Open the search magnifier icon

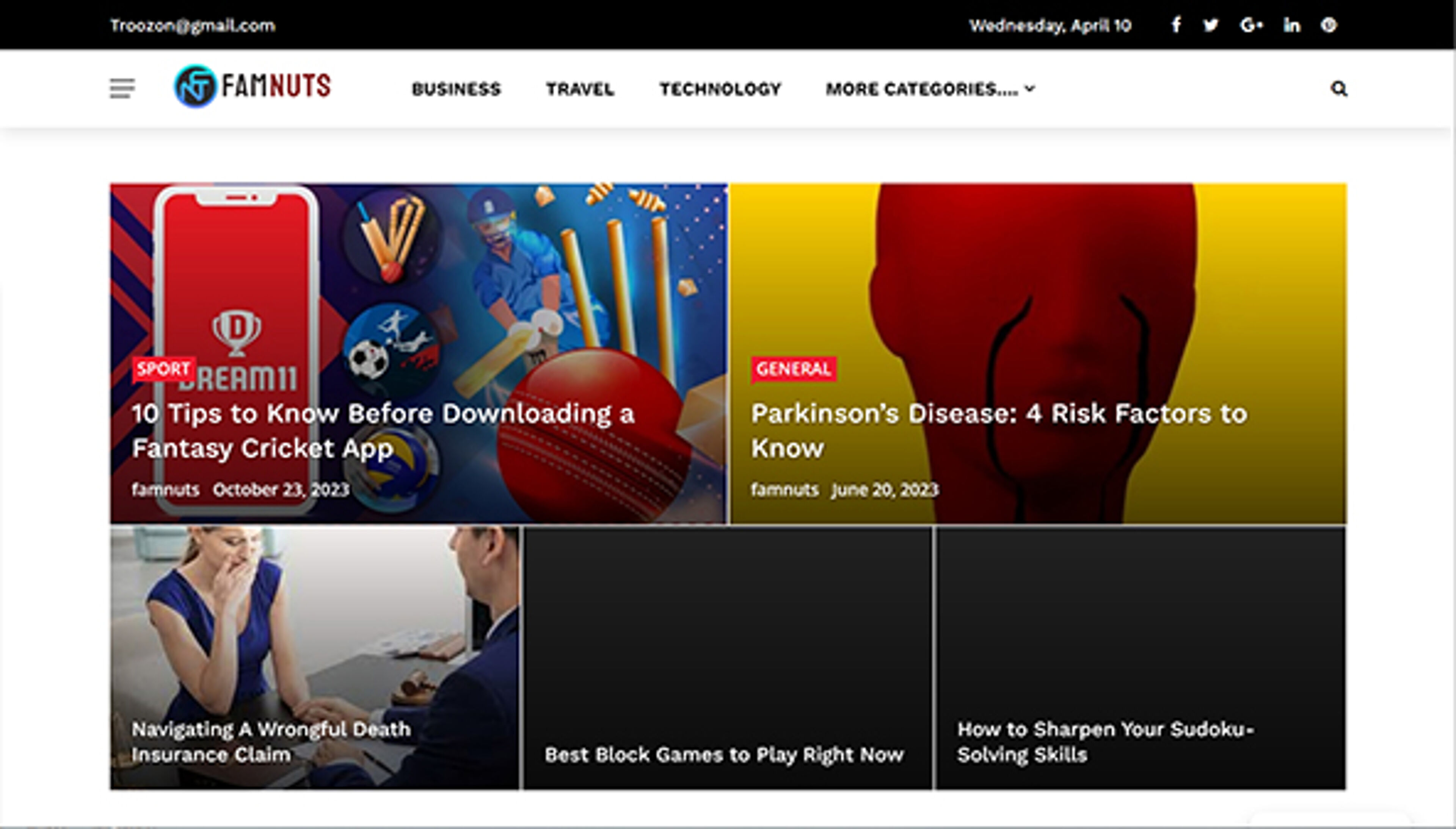(1338, 89)
